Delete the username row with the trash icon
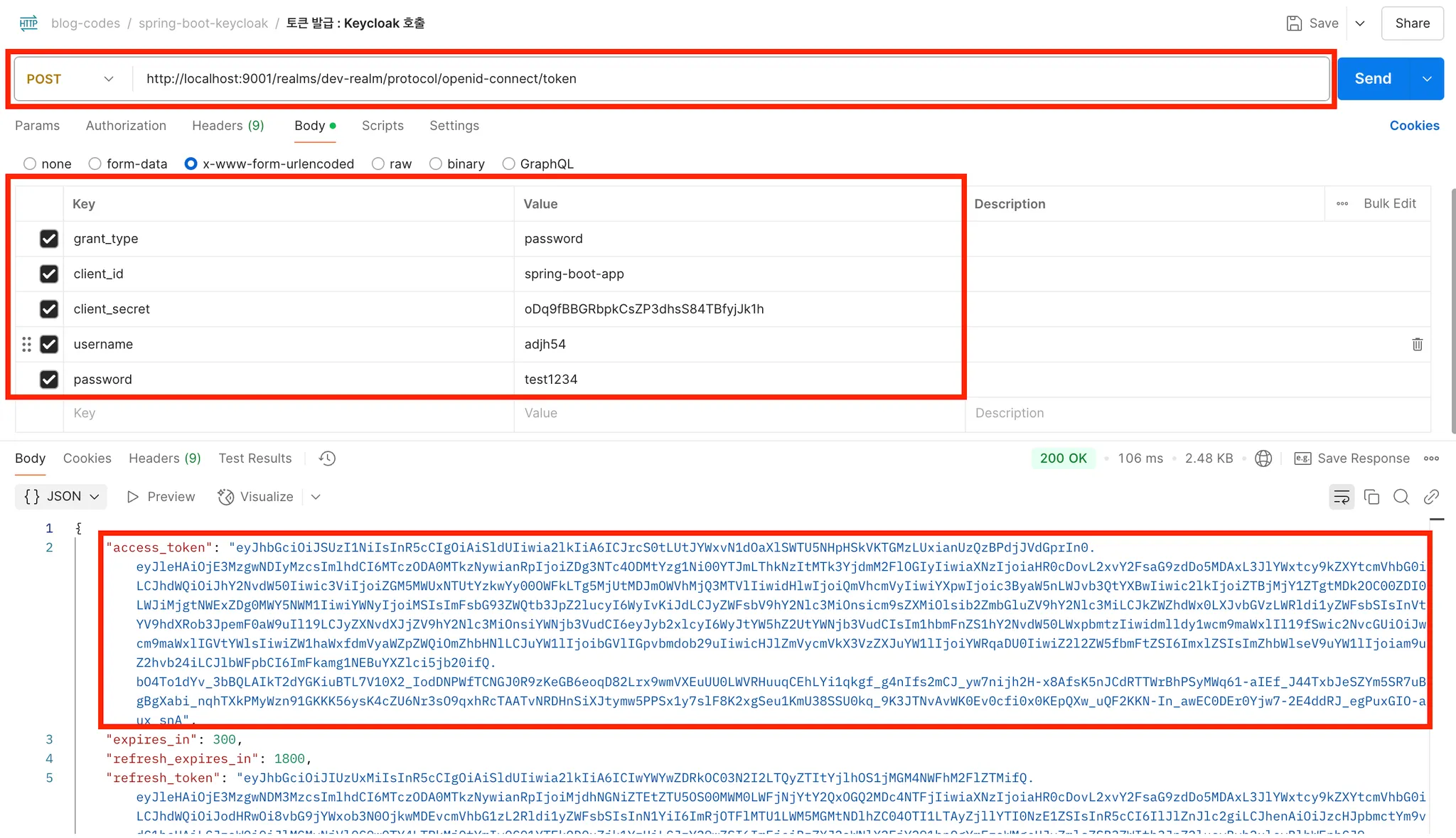 (1417, 345)
